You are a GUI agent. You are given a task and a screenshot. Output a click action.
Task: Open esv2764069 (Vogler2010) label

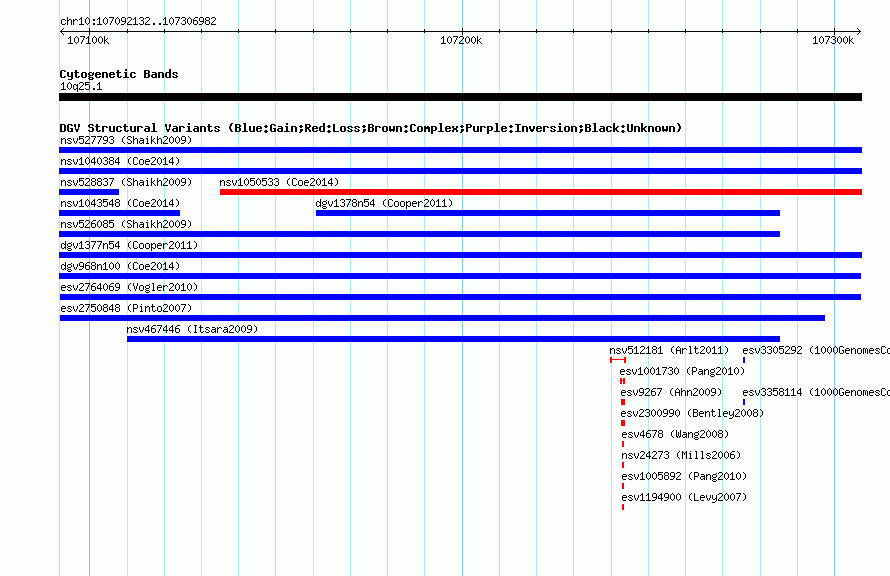[x=129, y=287]
